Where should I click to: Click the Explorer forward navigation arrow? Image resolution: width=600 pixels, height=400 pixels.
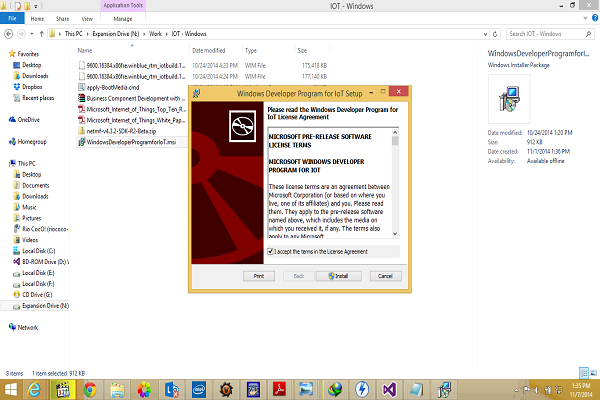[21, 34]
